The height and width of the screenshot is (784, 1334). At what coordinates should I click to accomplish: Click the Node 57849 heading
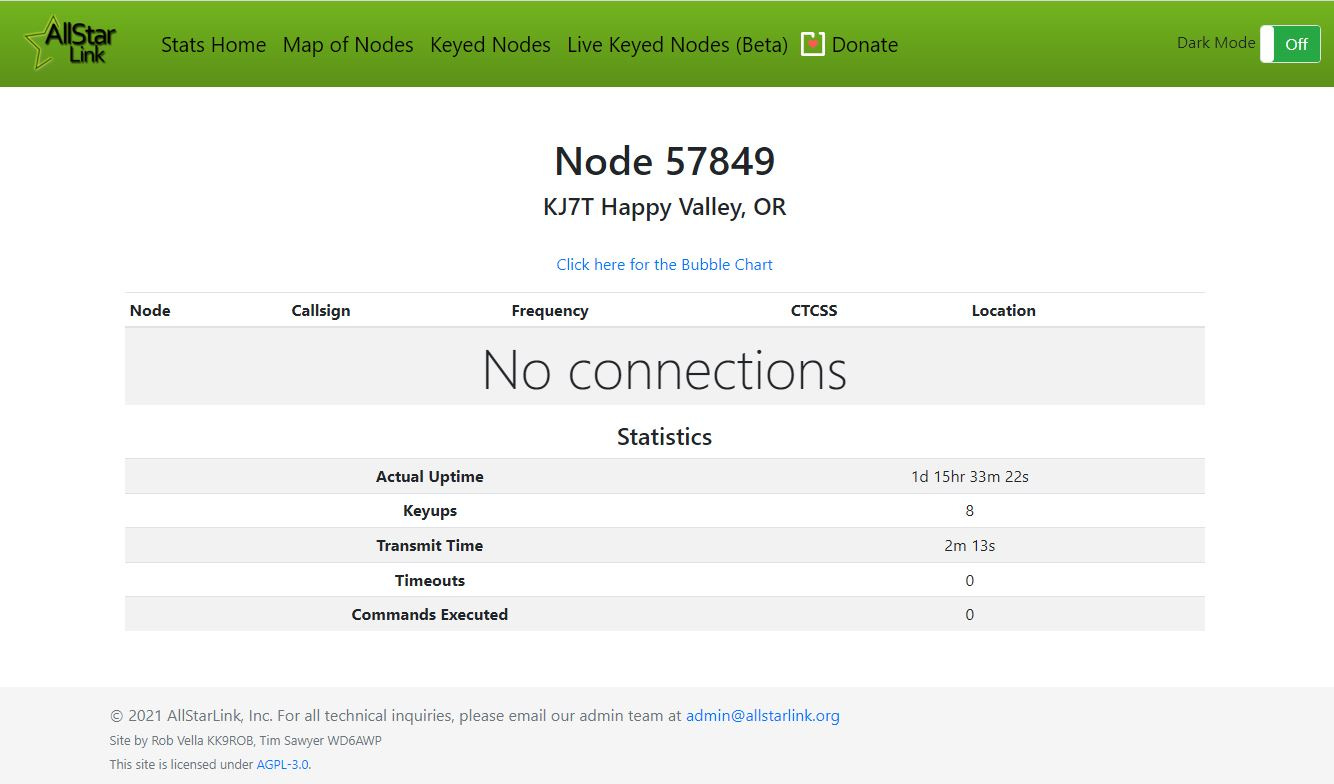664,160
